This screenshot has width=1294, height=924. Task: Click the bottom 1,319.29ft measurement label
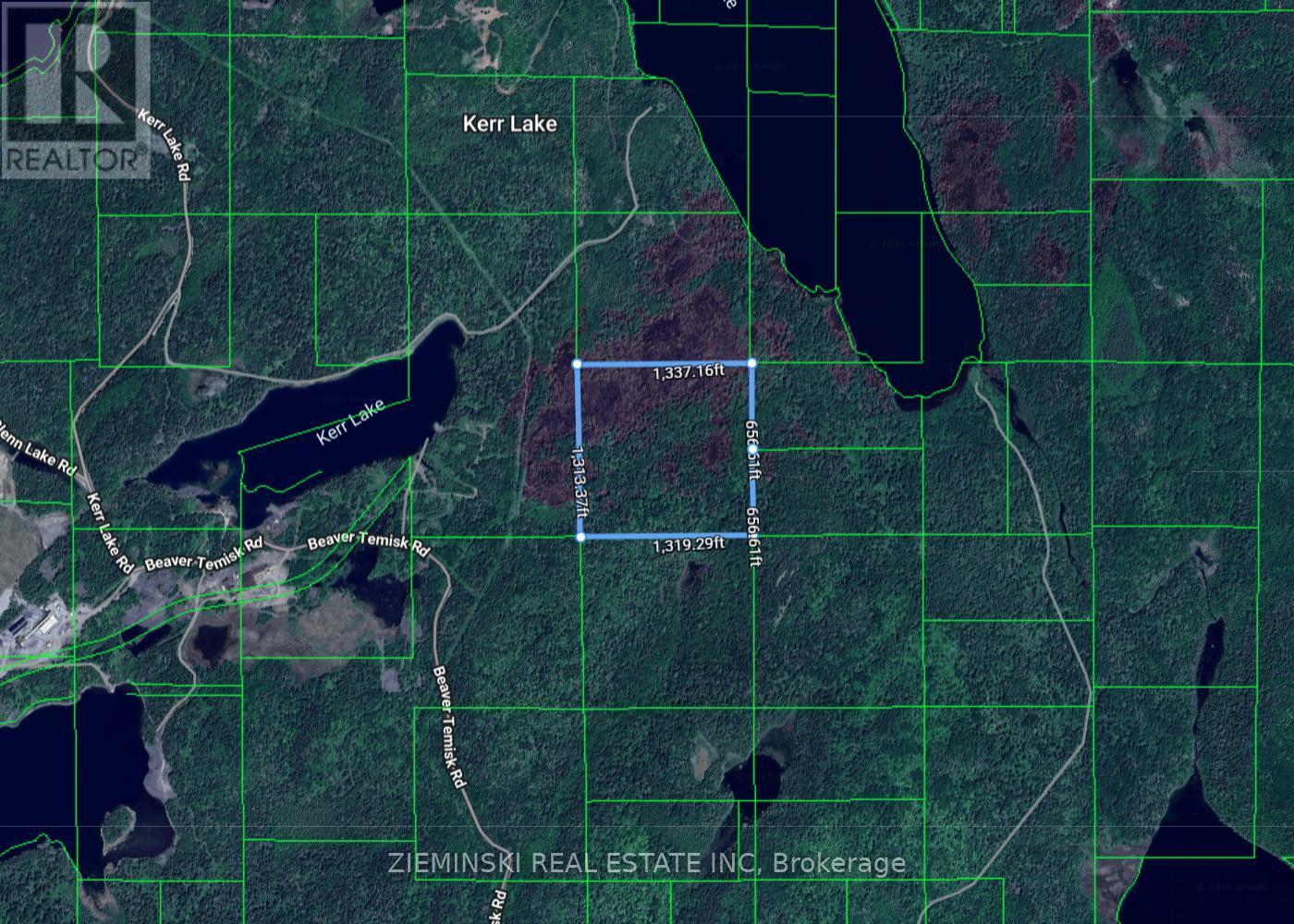point(687,547)
